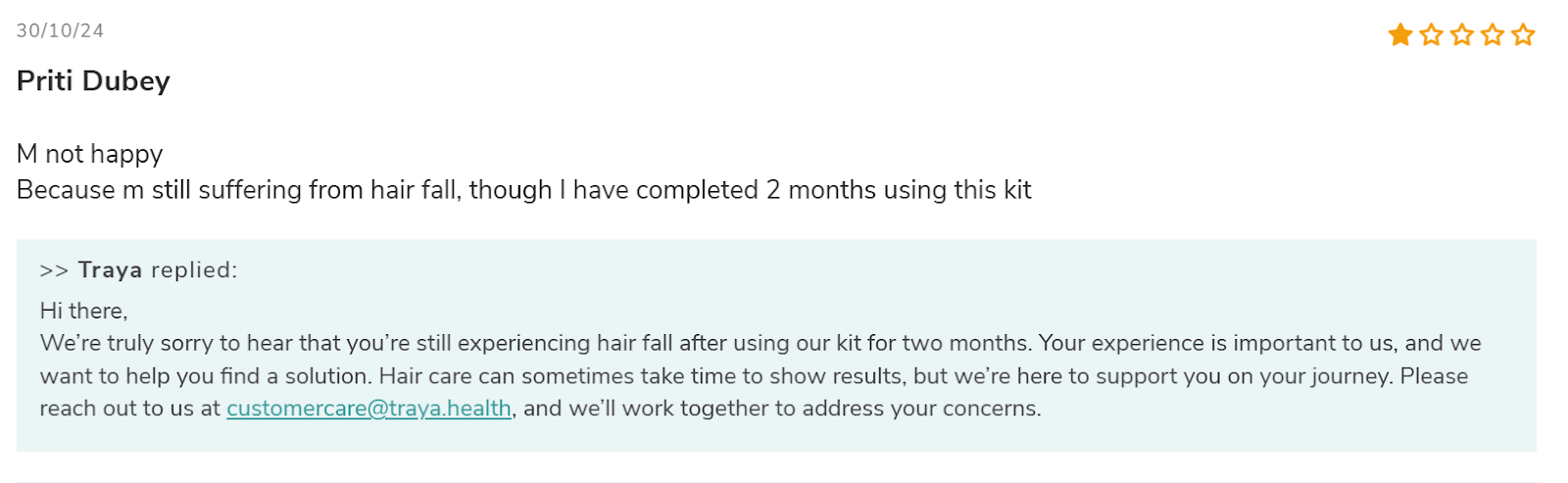This screenshot has width=1568, height=483.
Task: Click reviewer name Priti Dubey
Action: [x=93, y=80]
